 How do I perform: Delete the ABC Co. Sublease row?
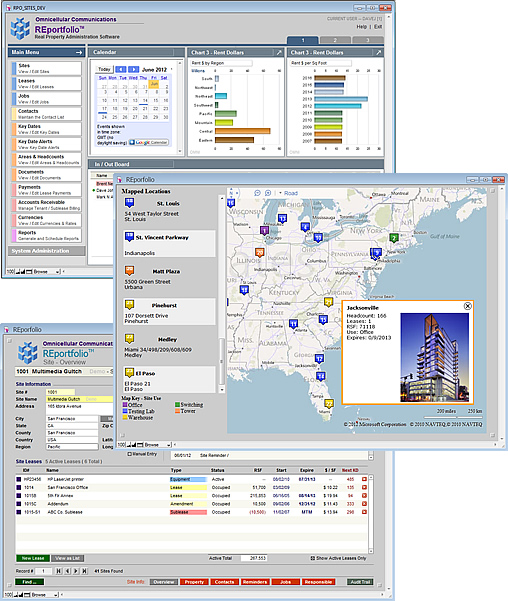coord(364,512)
